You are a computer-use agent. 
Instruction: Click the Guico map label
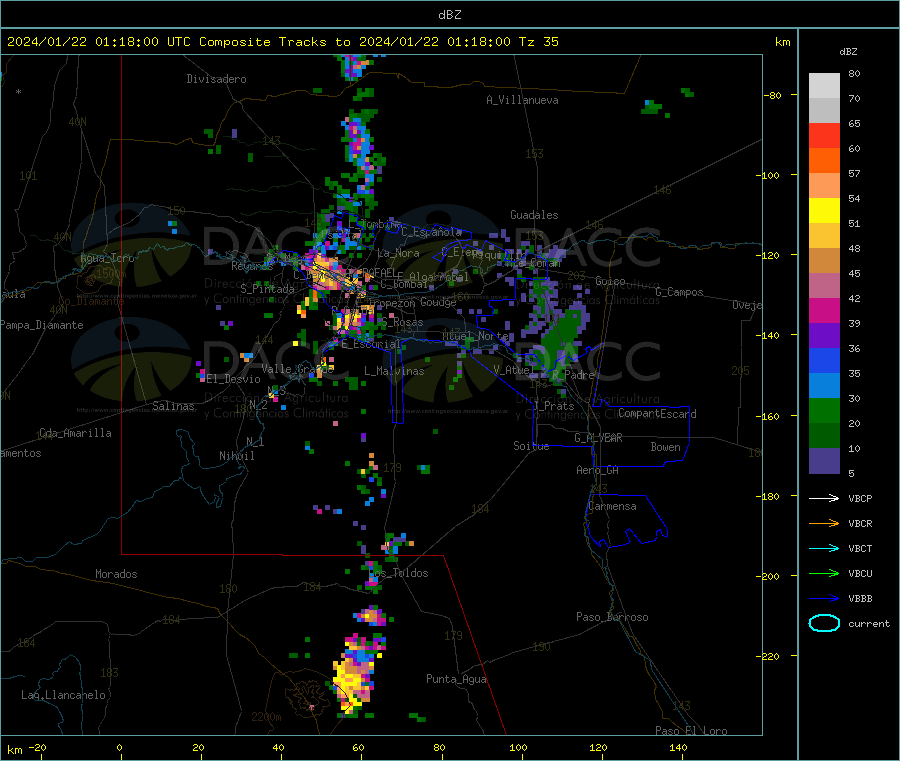[x=610, y=281]
